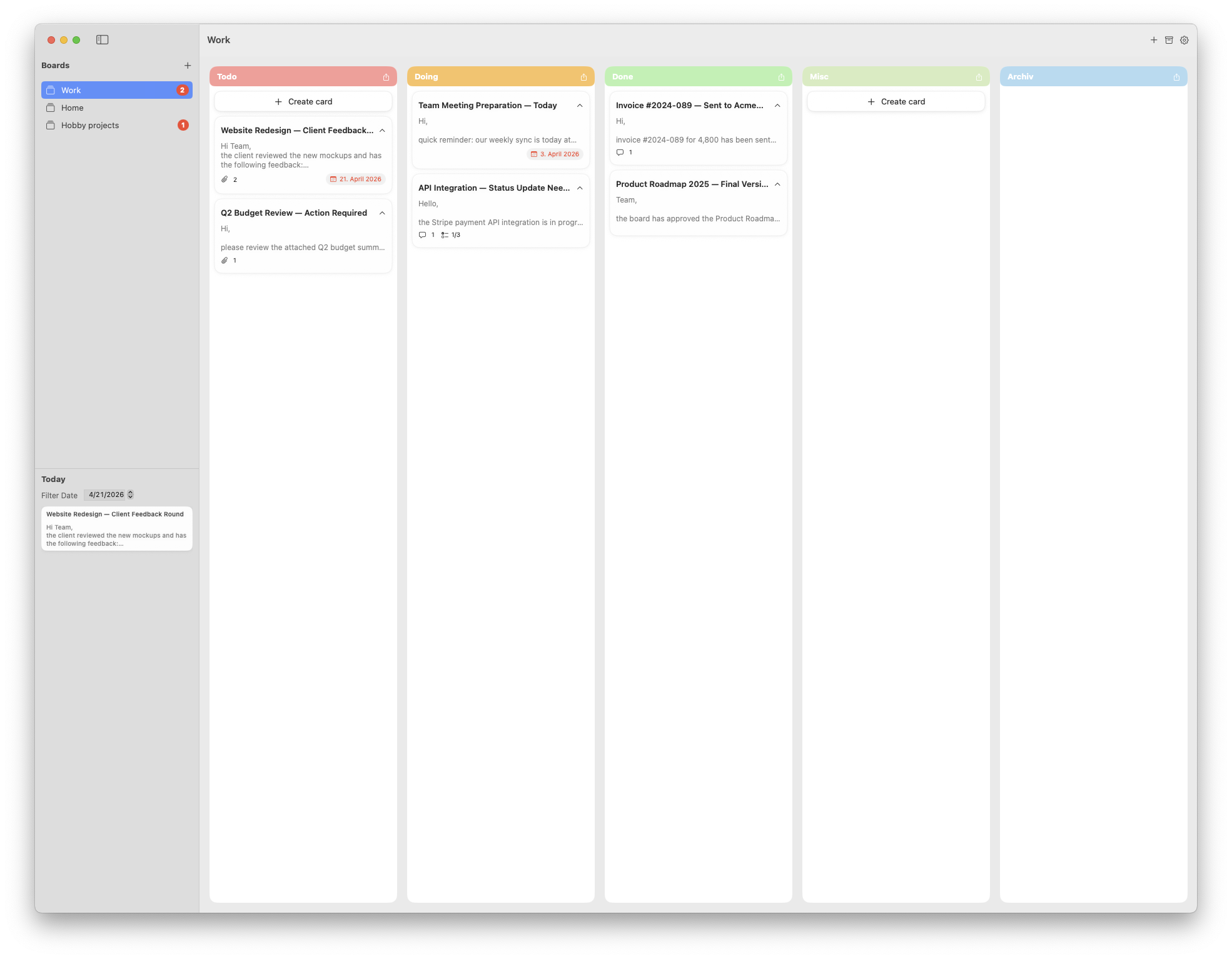The image size is (1232, 959).
Task: Add a new board with plus icon
Action: point(188,66)
